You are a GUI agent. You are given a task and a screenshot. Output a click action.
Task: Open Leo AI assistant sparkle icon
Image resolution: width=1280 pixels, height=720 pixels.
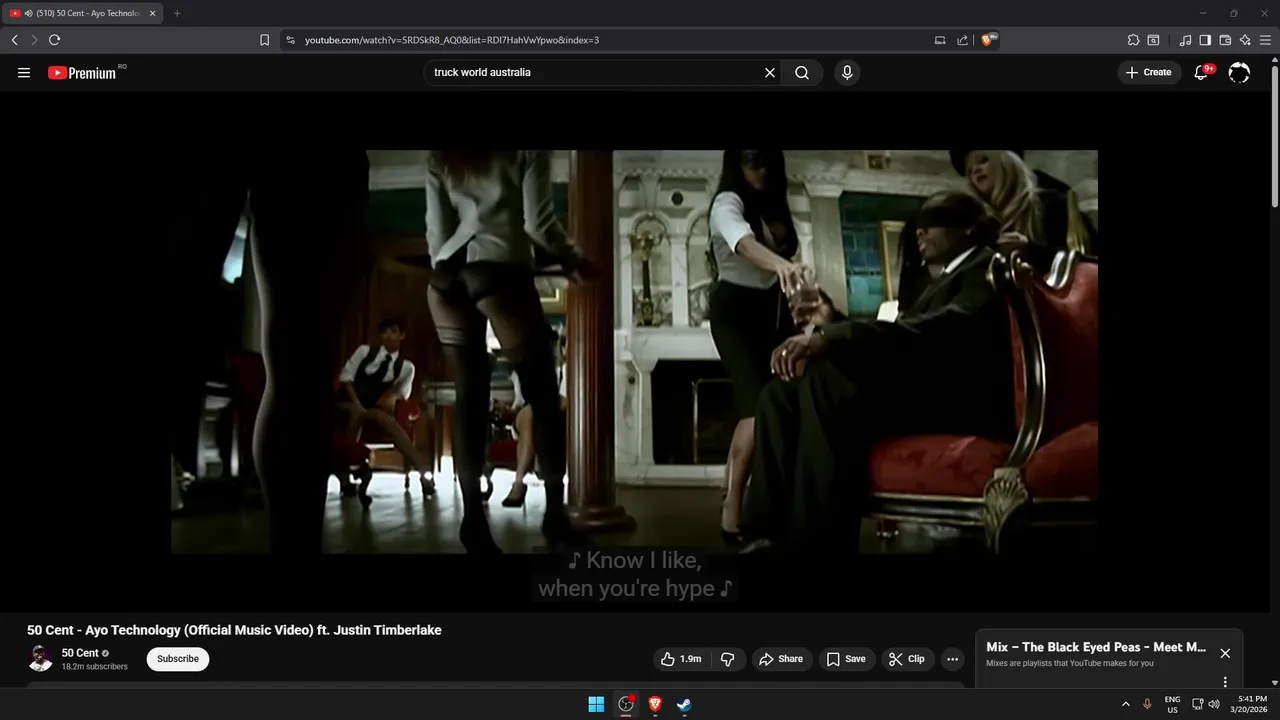[1245, 40]
